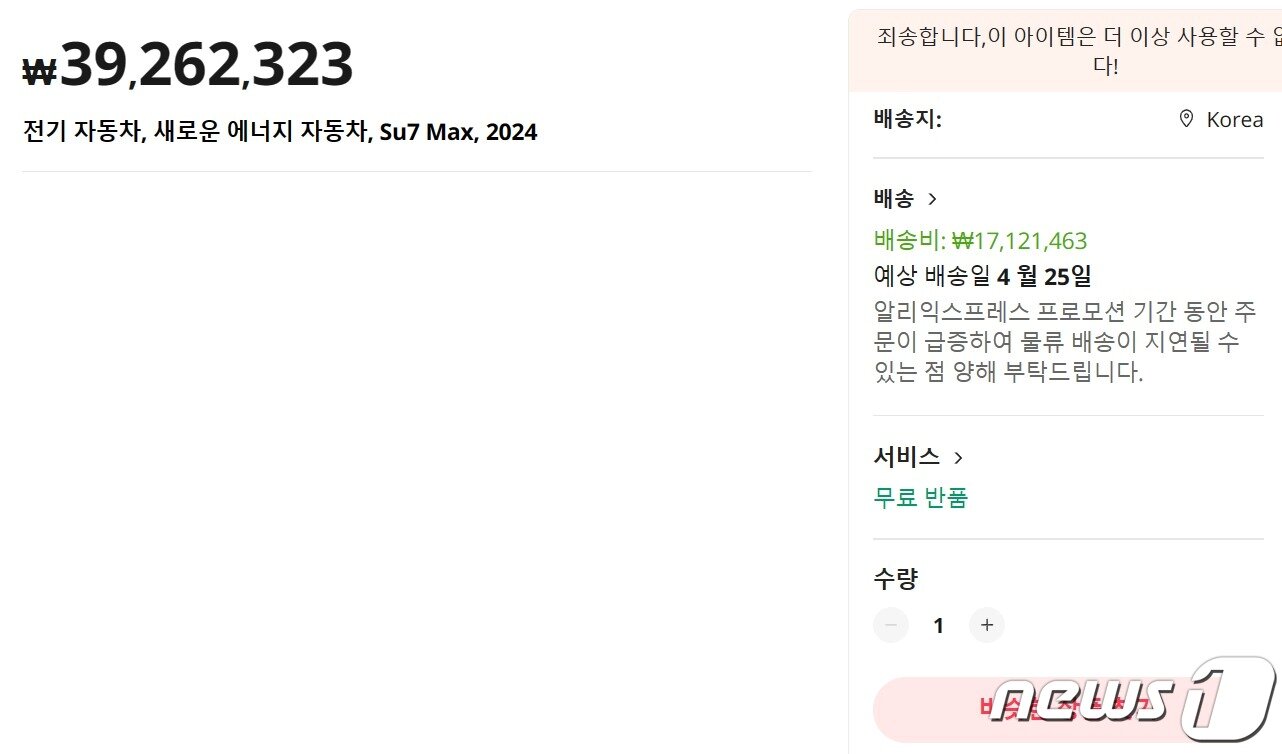Open the 무료 반품 free returns link
The height and width of the screenshot is (754, 1282).
point(921,497)
